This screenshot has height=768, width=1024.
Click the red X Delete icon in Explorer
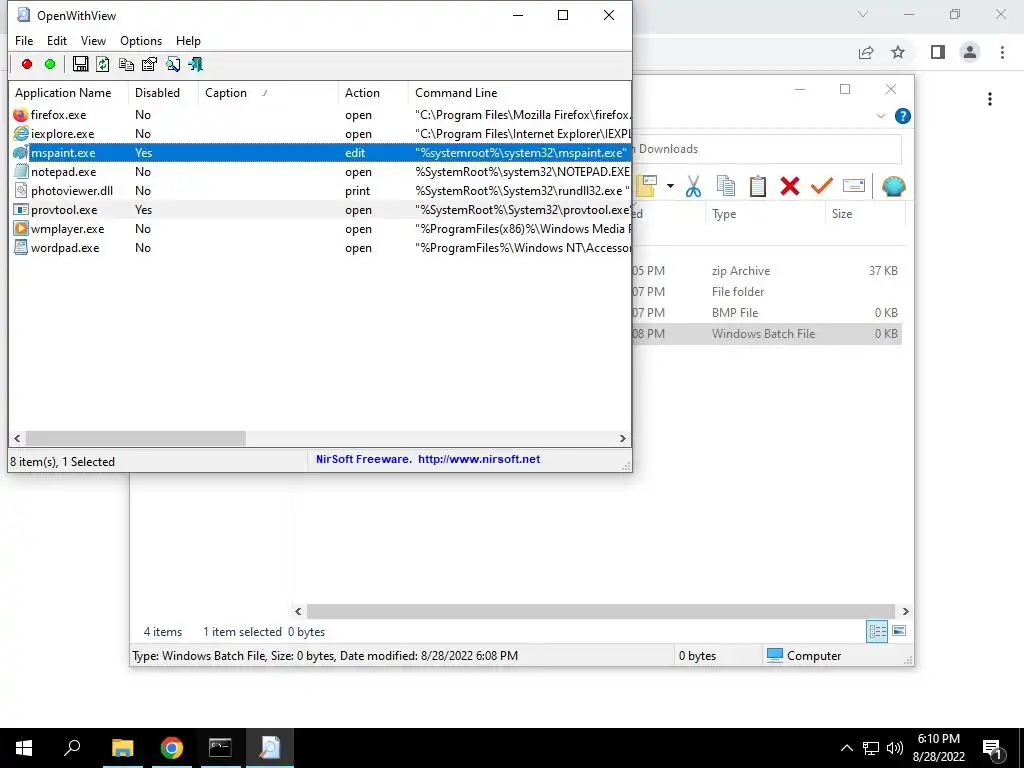tap(790, 186)
